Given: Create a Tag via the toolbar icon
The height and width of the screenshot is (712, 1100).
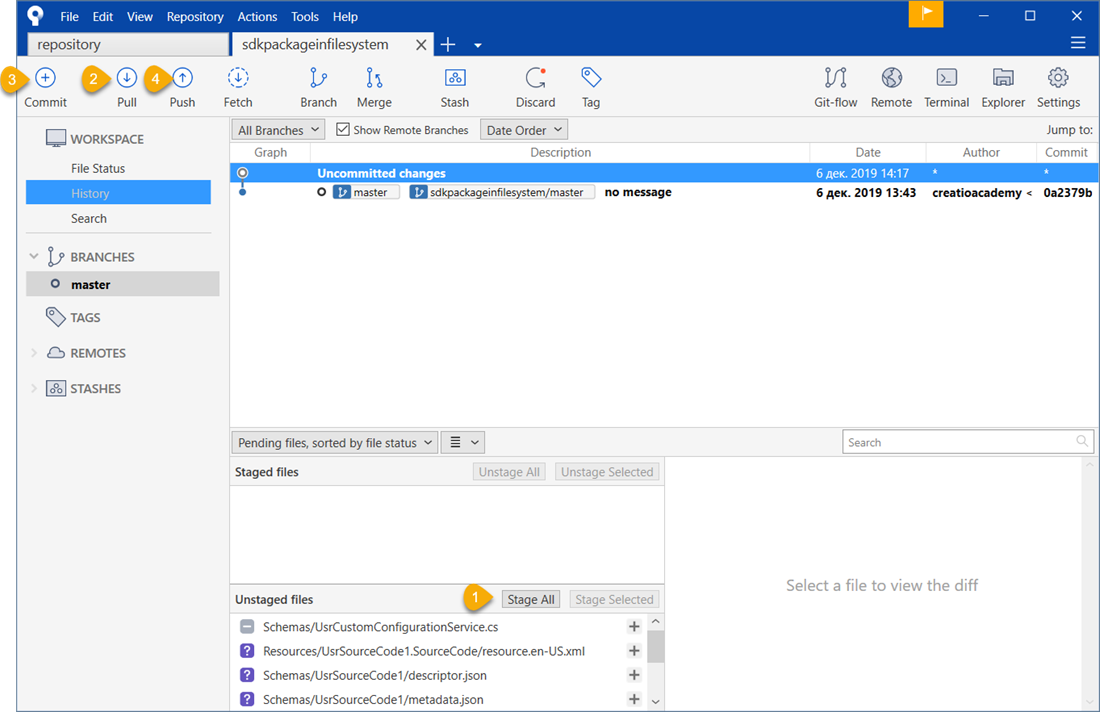Looking at the screenshot, I should [590, 86].
